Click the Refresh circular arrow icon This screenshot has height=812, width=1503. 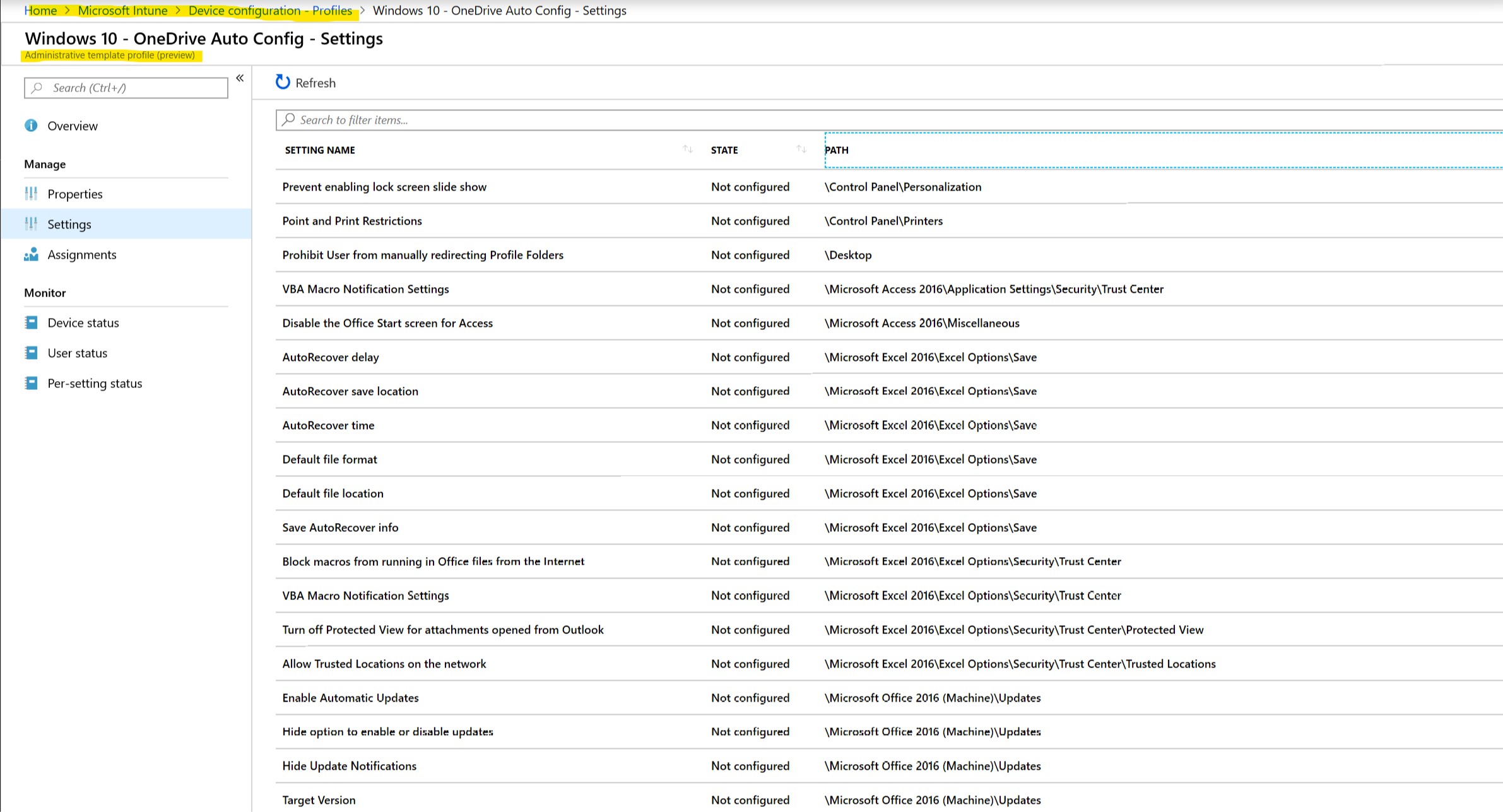coord(283,82)
